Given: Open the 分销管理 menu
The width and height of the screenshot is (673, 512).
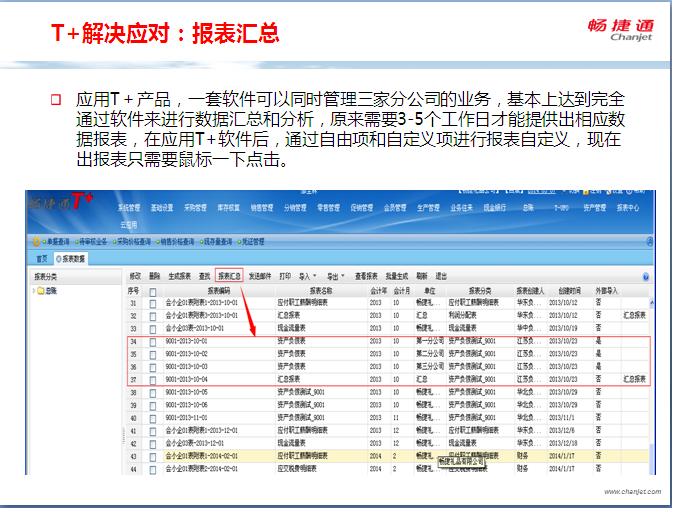Looking at the screenshot, I should click(295, 208).
